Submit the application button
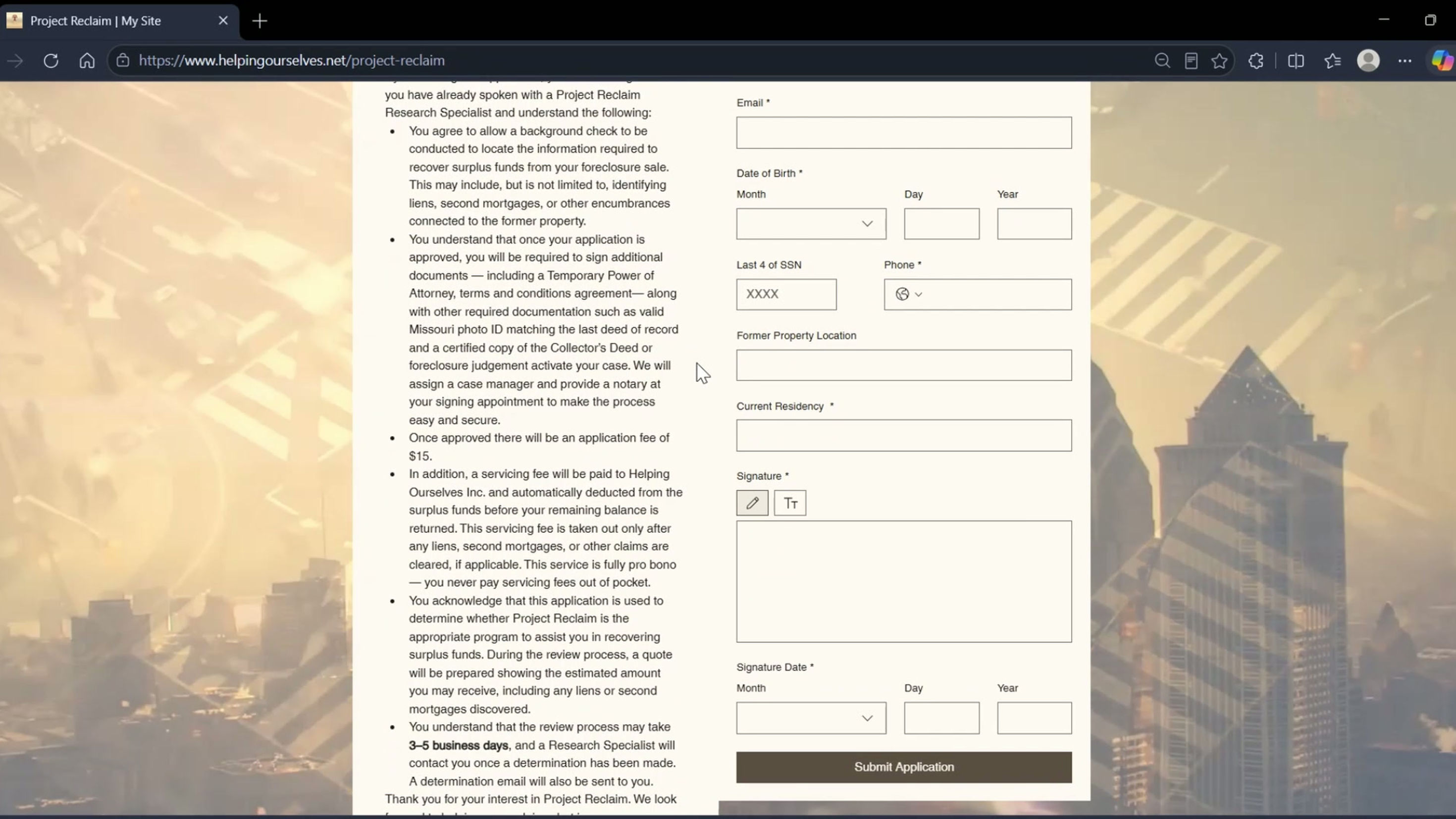This screenshot has width=1456, height=819. point(904,767)
